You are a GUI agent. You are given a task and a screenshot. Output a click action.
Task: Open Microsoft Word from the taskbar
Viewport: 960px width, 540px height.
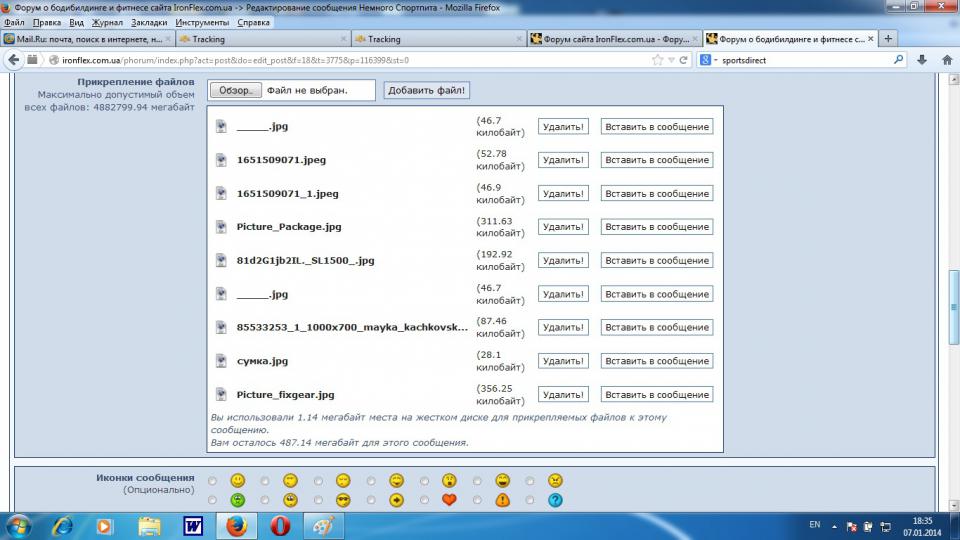tap(194, 525)
